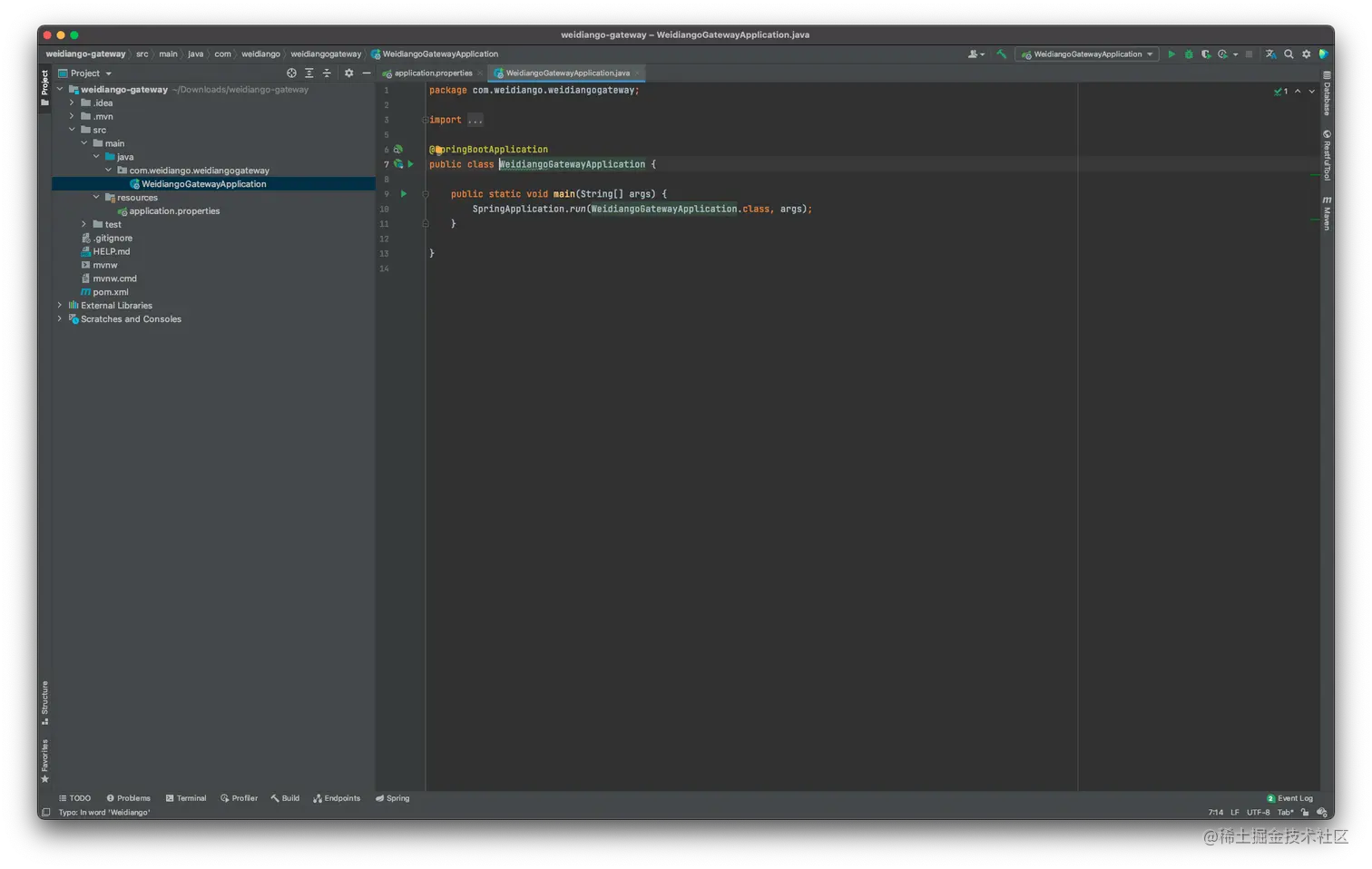Run with coverage from the toolbar

pos(1206,54)
